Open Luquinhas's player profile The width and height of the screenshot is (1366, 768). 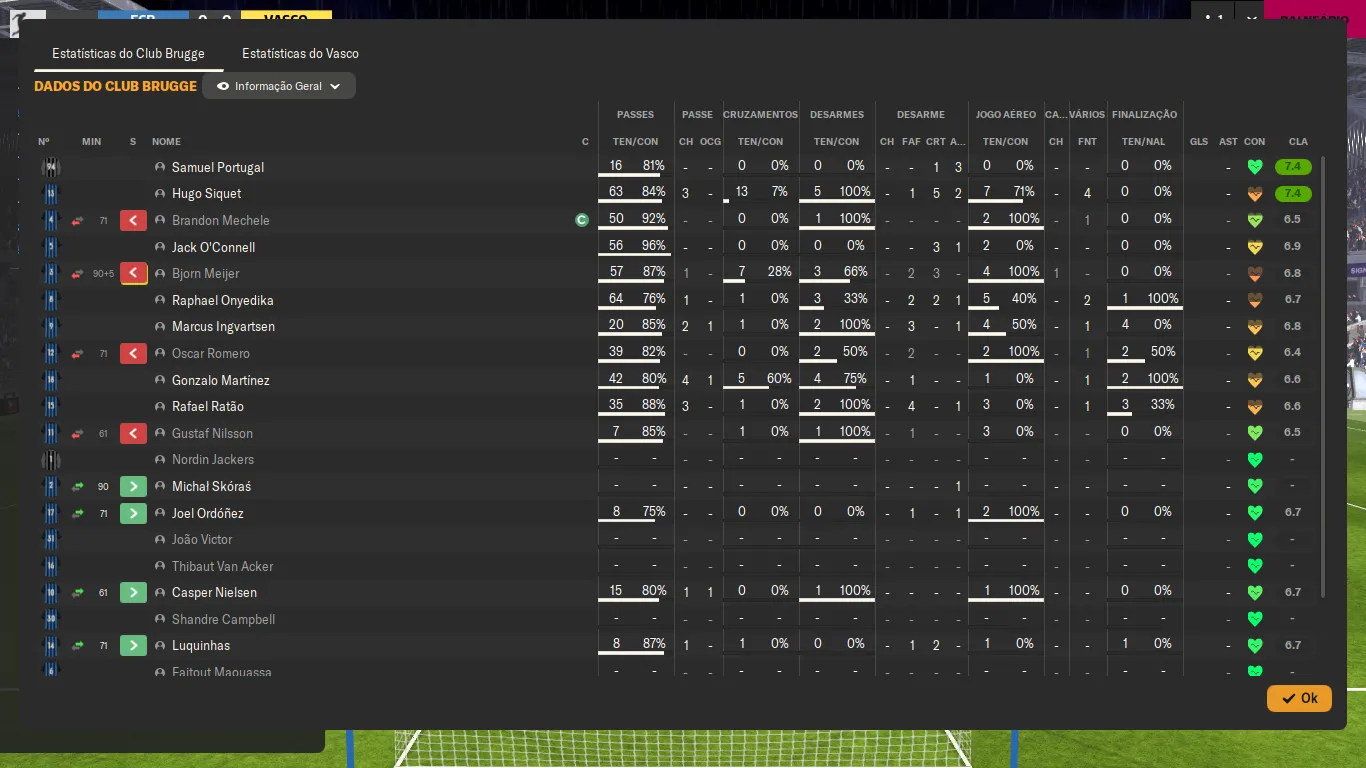tap(201, 645)
